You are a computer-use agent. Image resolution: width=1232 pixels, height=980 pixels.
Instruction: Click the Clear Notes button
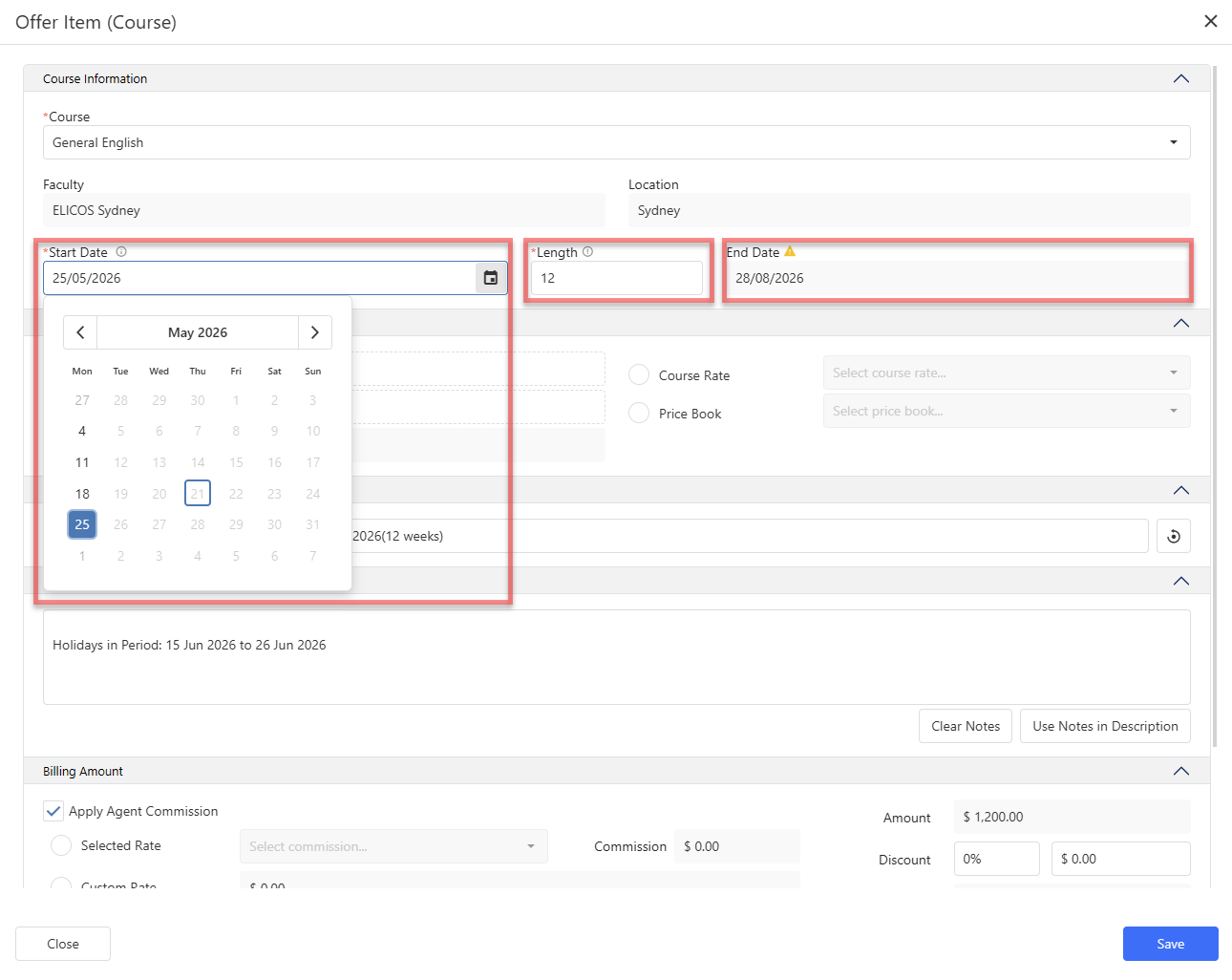[966, 726]
